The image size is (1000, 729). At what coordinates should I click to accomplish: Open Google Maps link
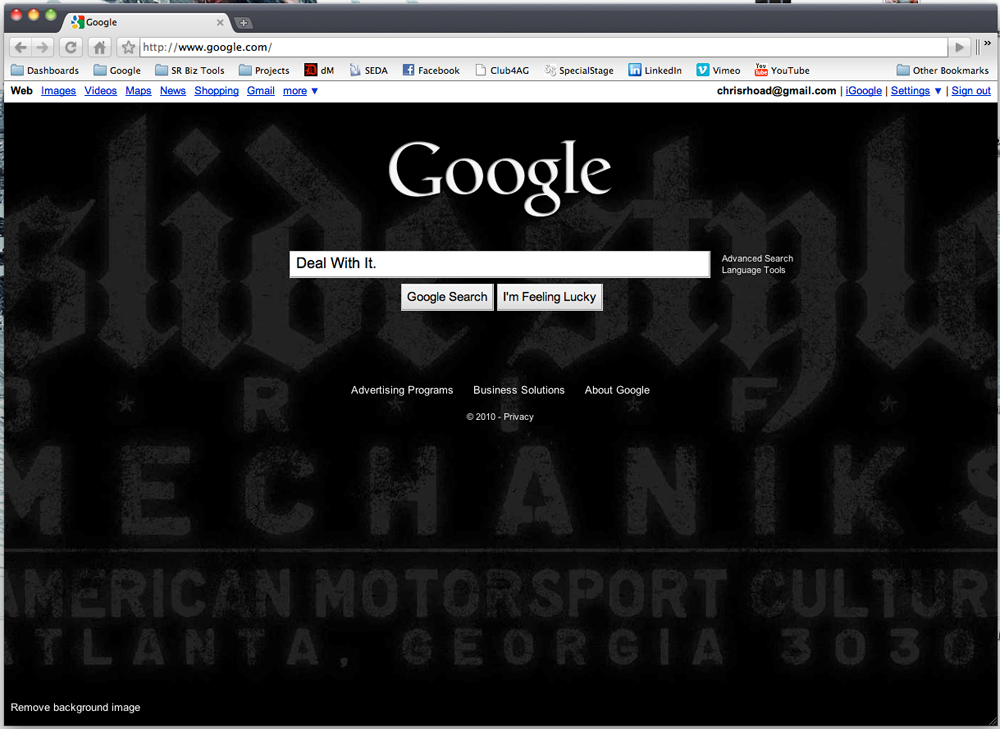pos(138,91)
